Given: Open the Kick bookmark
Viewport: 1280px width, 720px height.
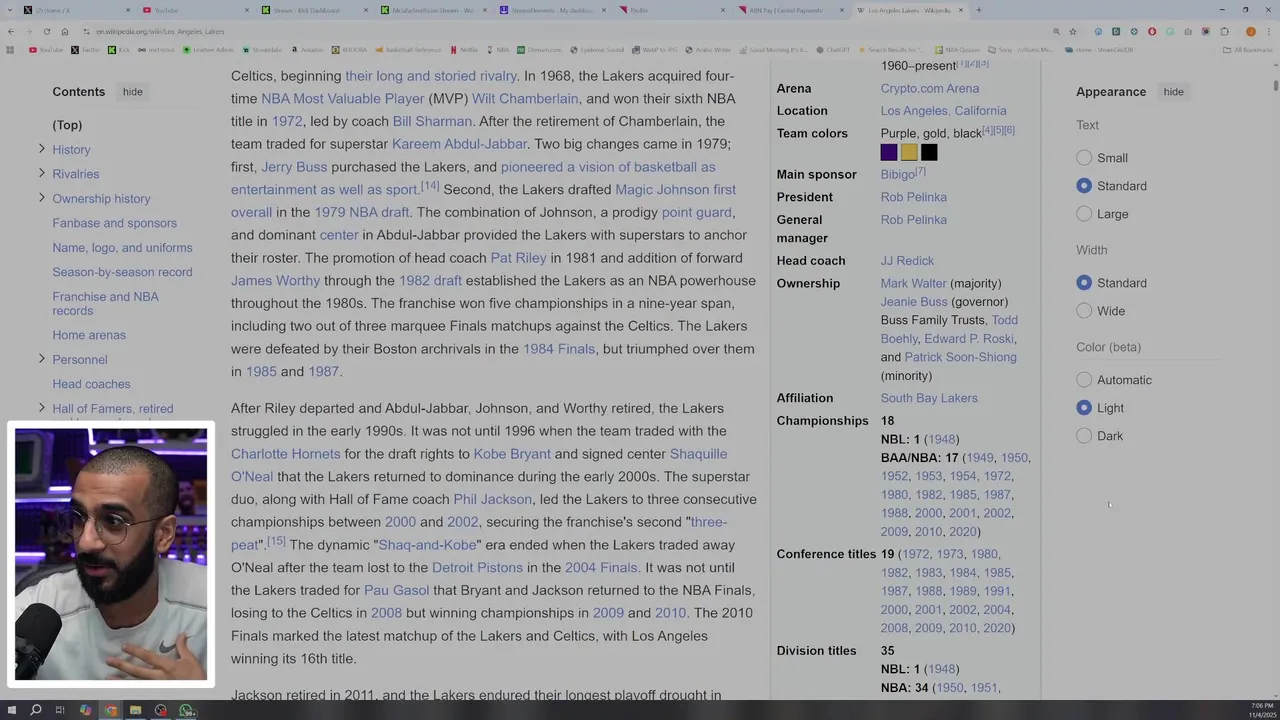Looking at the screenshot, I should (120, 49).
